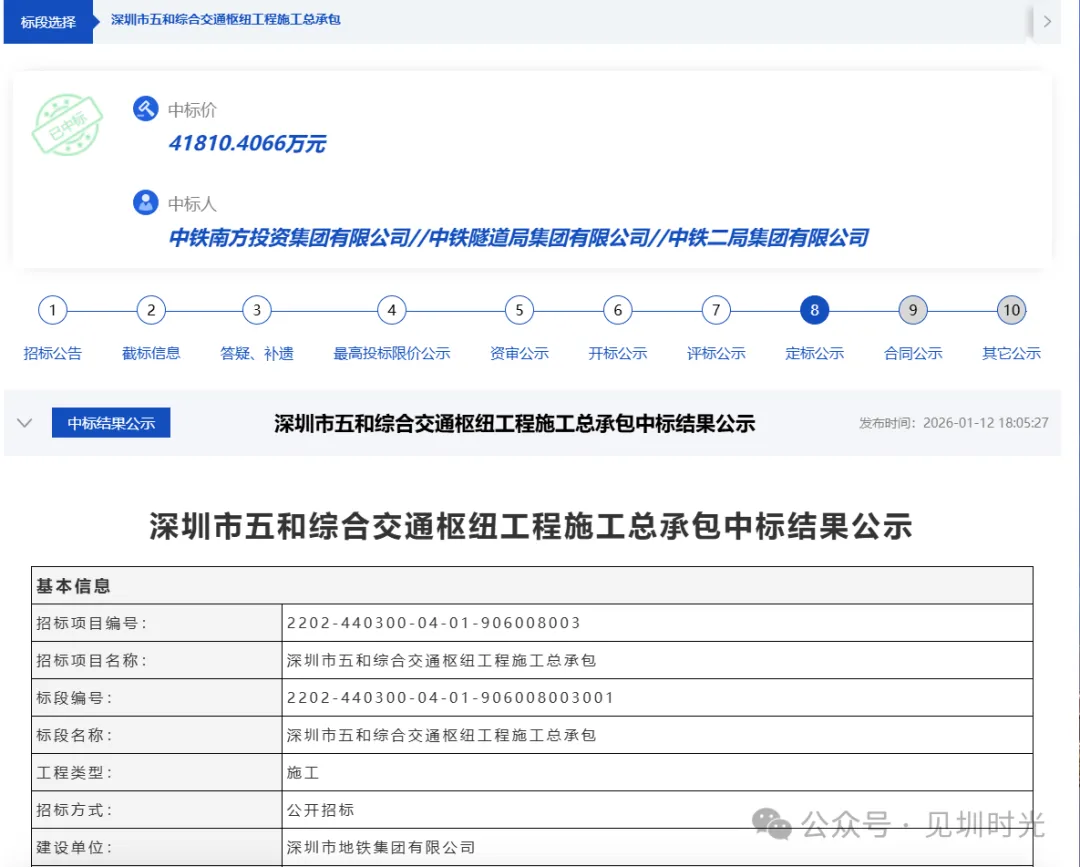
Task: Click the 标段名称 value cell
Action: [x=657, y=735]
